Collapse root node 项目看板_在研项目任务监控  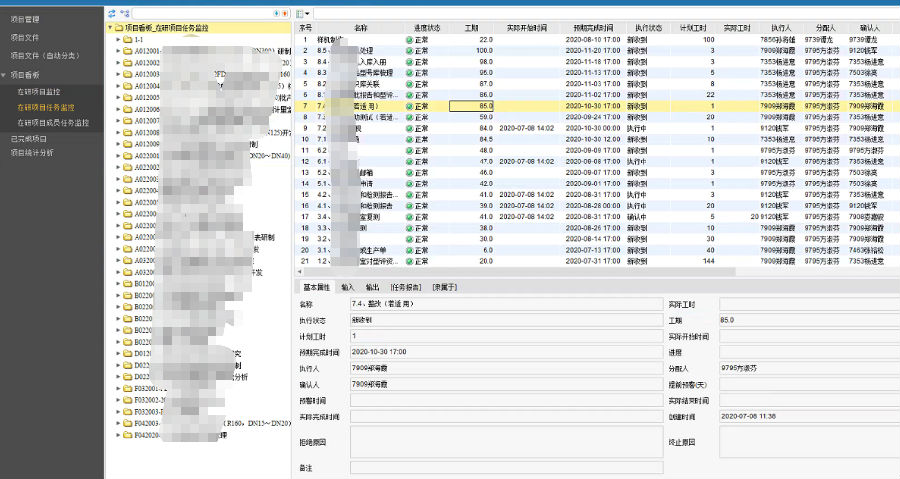[109, 28]
